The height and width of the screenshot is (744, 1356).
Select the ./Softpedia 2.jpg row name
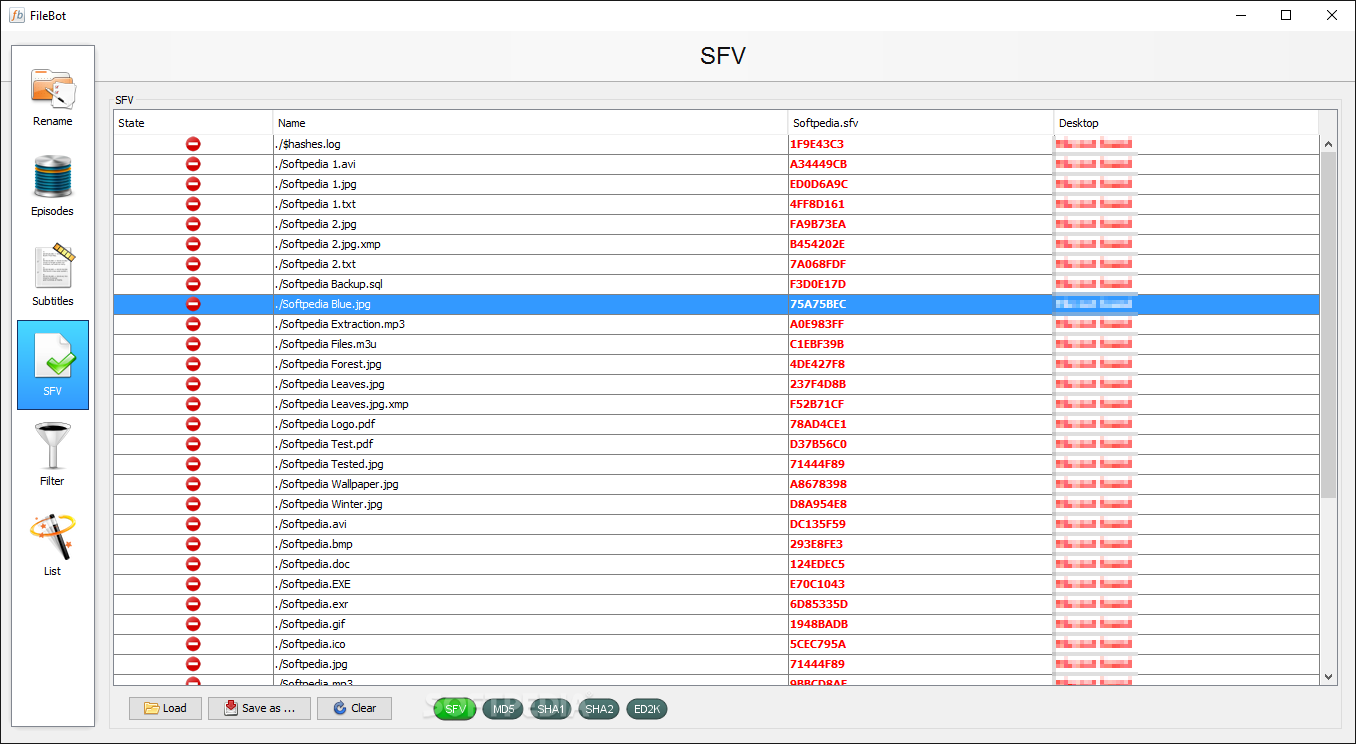point(315,224)
